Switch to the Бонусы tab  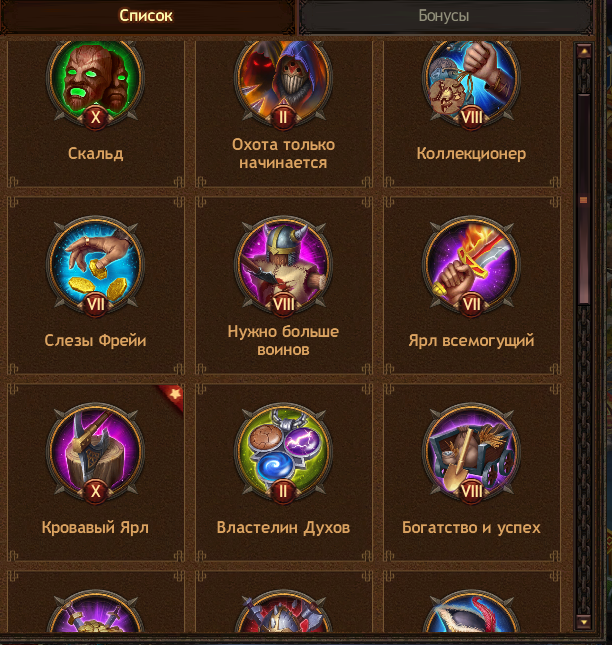coord(444,16)
